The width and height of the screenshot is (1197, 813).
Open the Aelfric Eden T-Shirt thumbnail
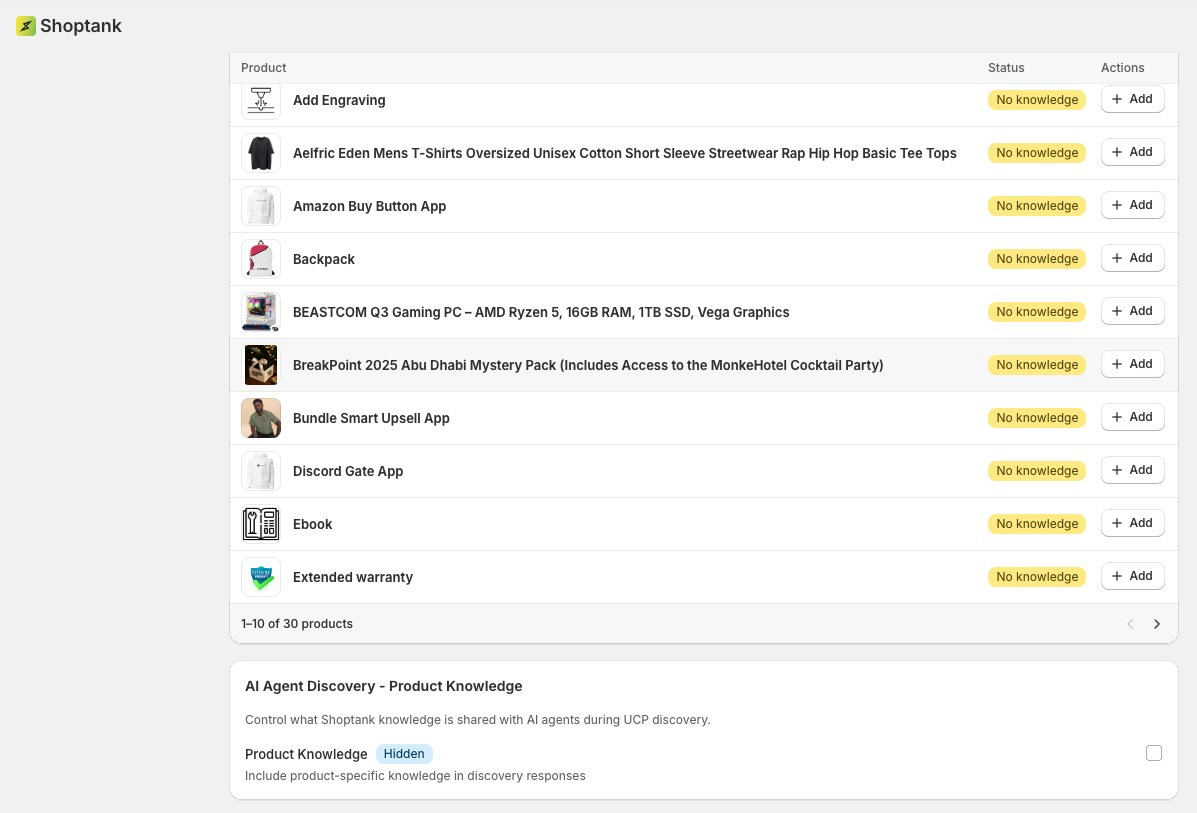(x=261, y=153)
